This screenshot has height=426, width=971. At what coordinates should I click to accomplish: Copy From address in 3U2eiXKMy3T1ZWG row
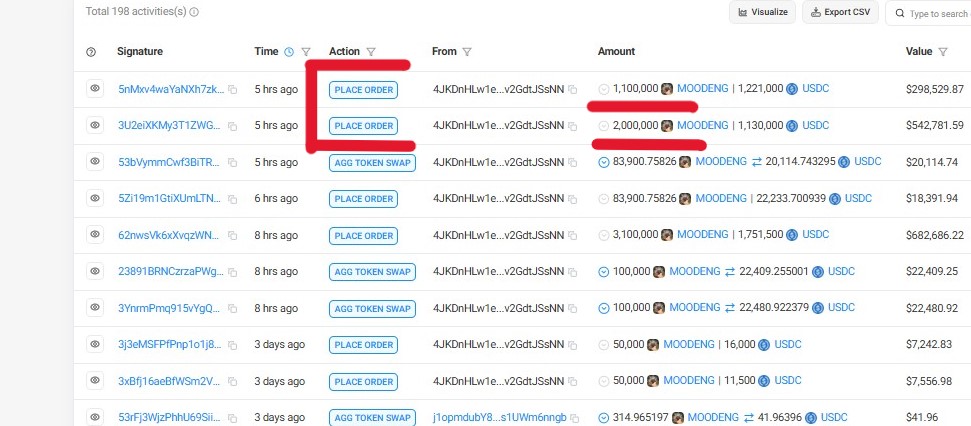[573, 126]
